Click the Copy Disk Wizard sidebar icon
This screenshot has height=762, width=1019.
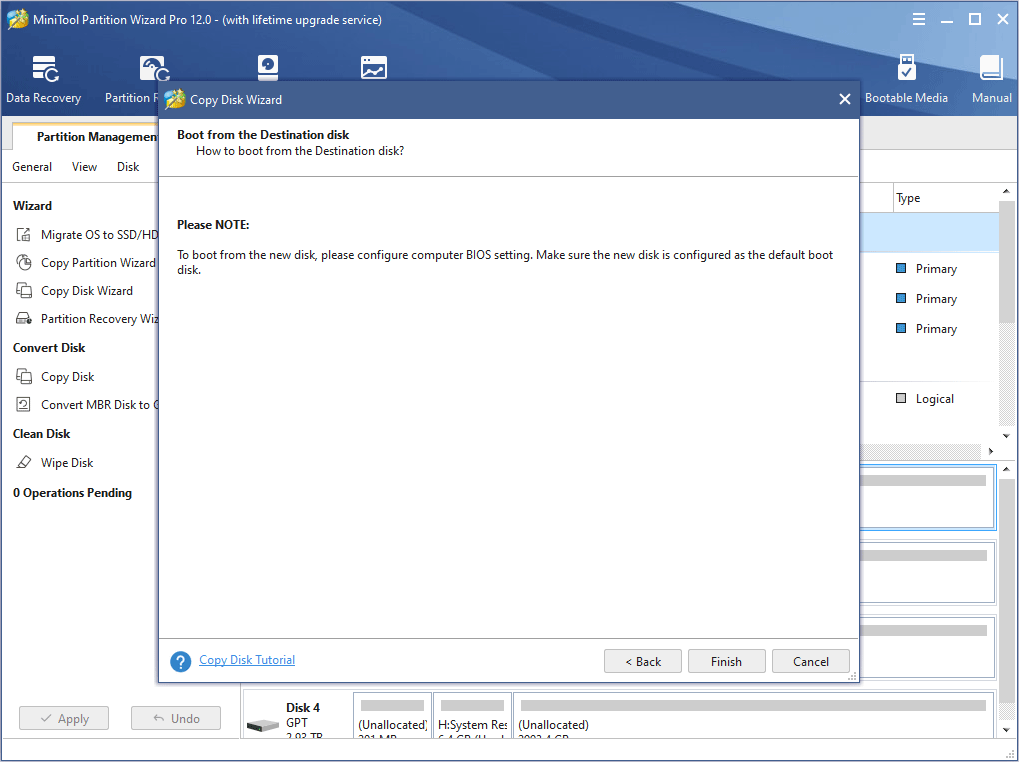coord(23,290)
